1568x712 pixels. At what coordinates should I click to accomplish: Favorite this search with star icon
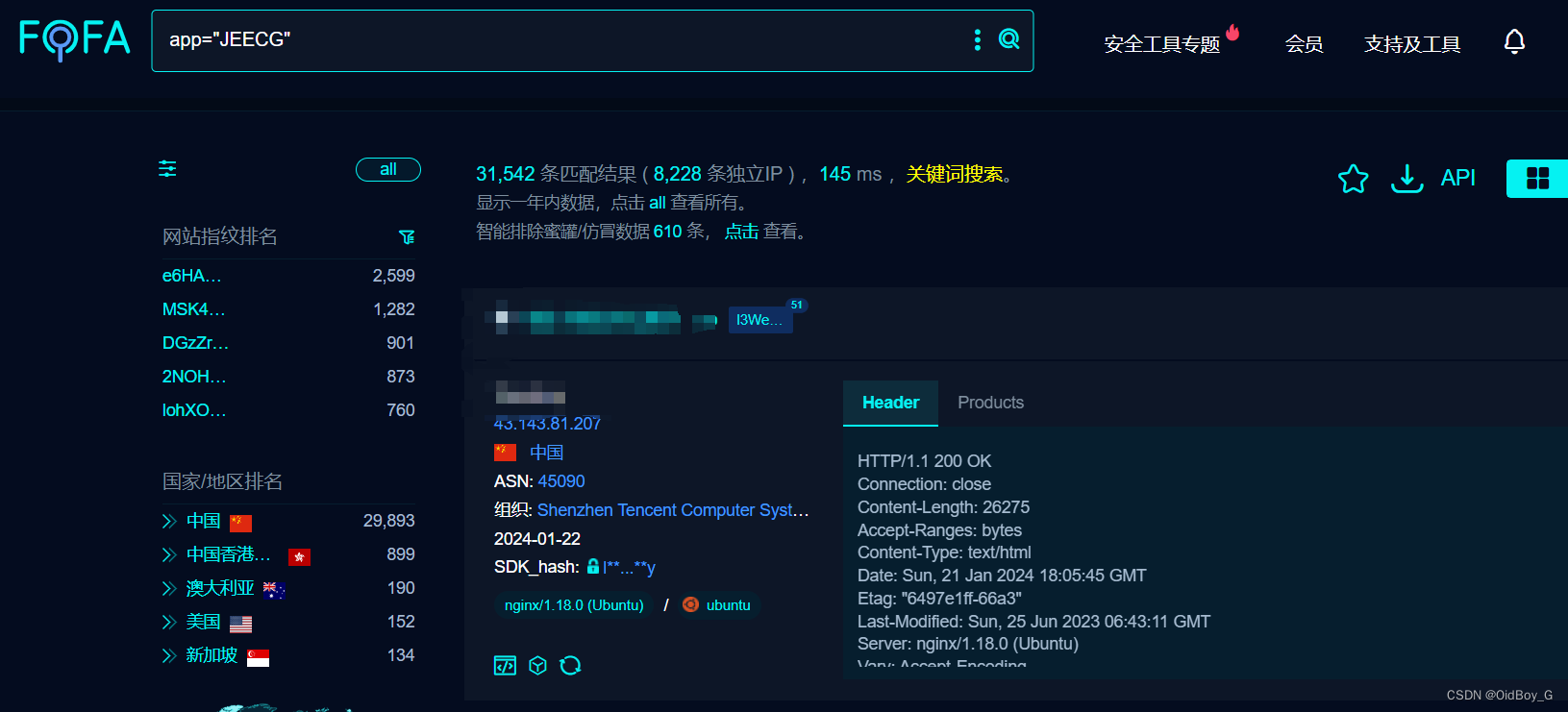(x=1353, y=178)
